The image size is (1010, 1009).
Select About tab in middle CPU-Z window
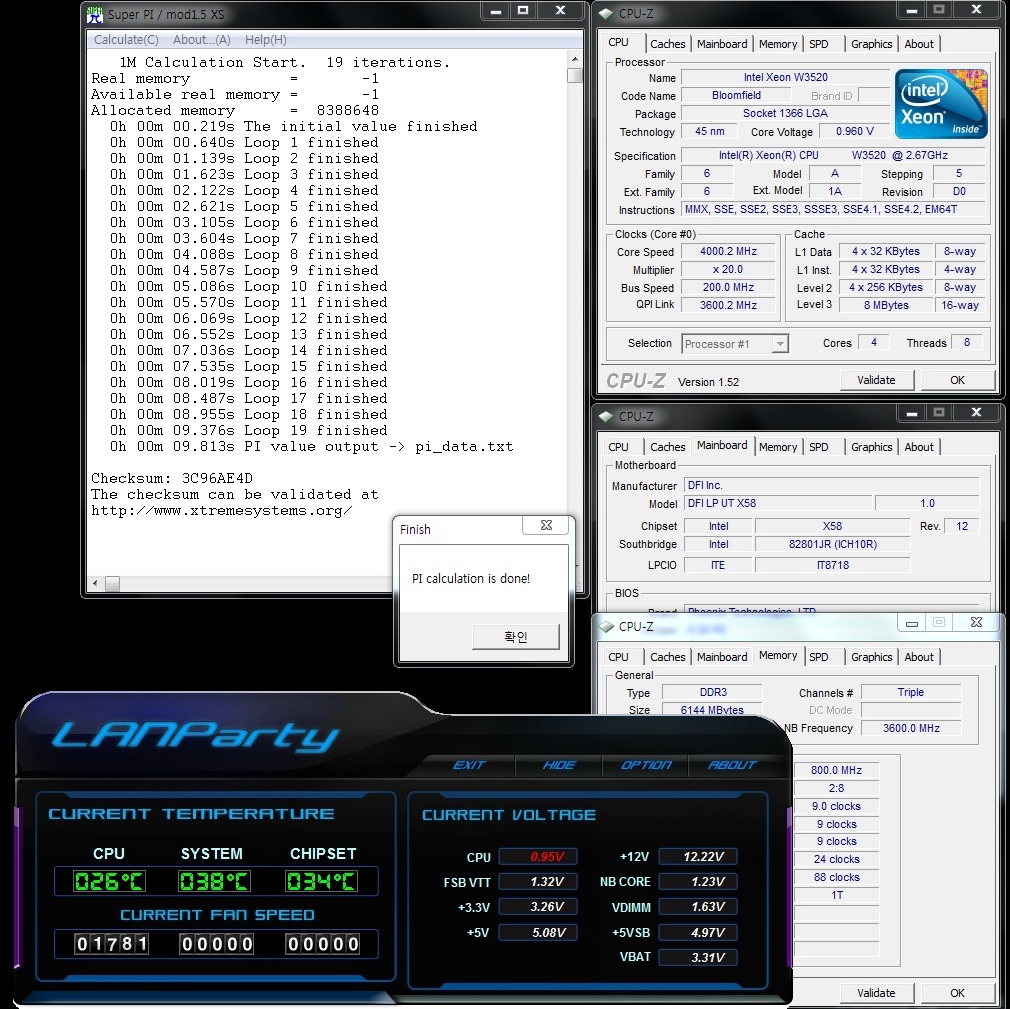[x=919, y=447]
